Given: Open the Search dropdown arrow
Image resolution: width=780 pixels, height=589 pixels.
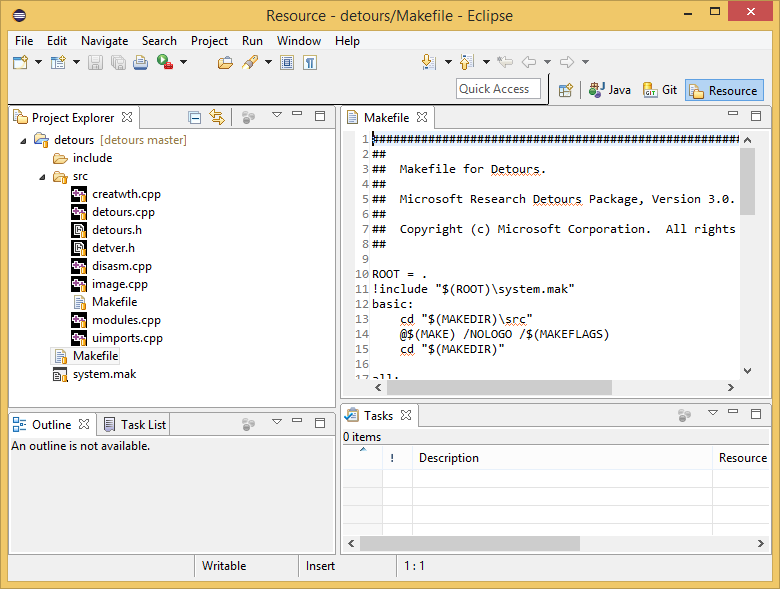Looking at the screenshot, I should (269, 62).
